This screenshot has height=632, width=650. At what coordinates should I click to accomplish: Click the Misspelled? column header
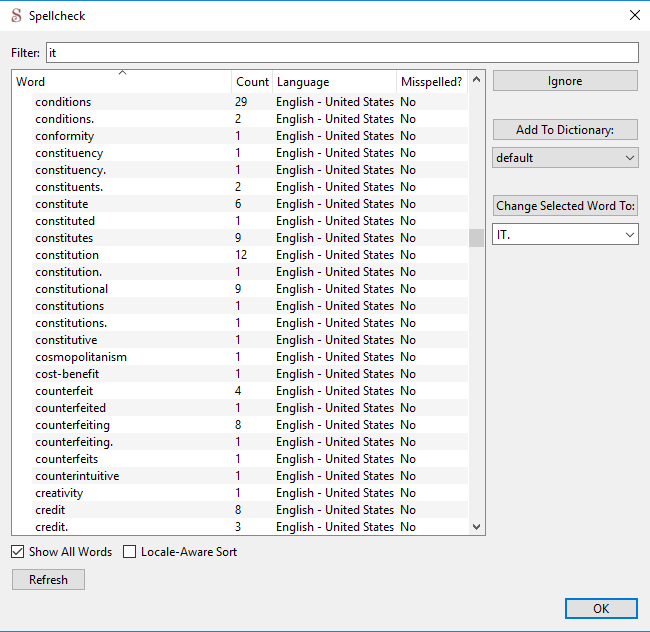(431, 82)
